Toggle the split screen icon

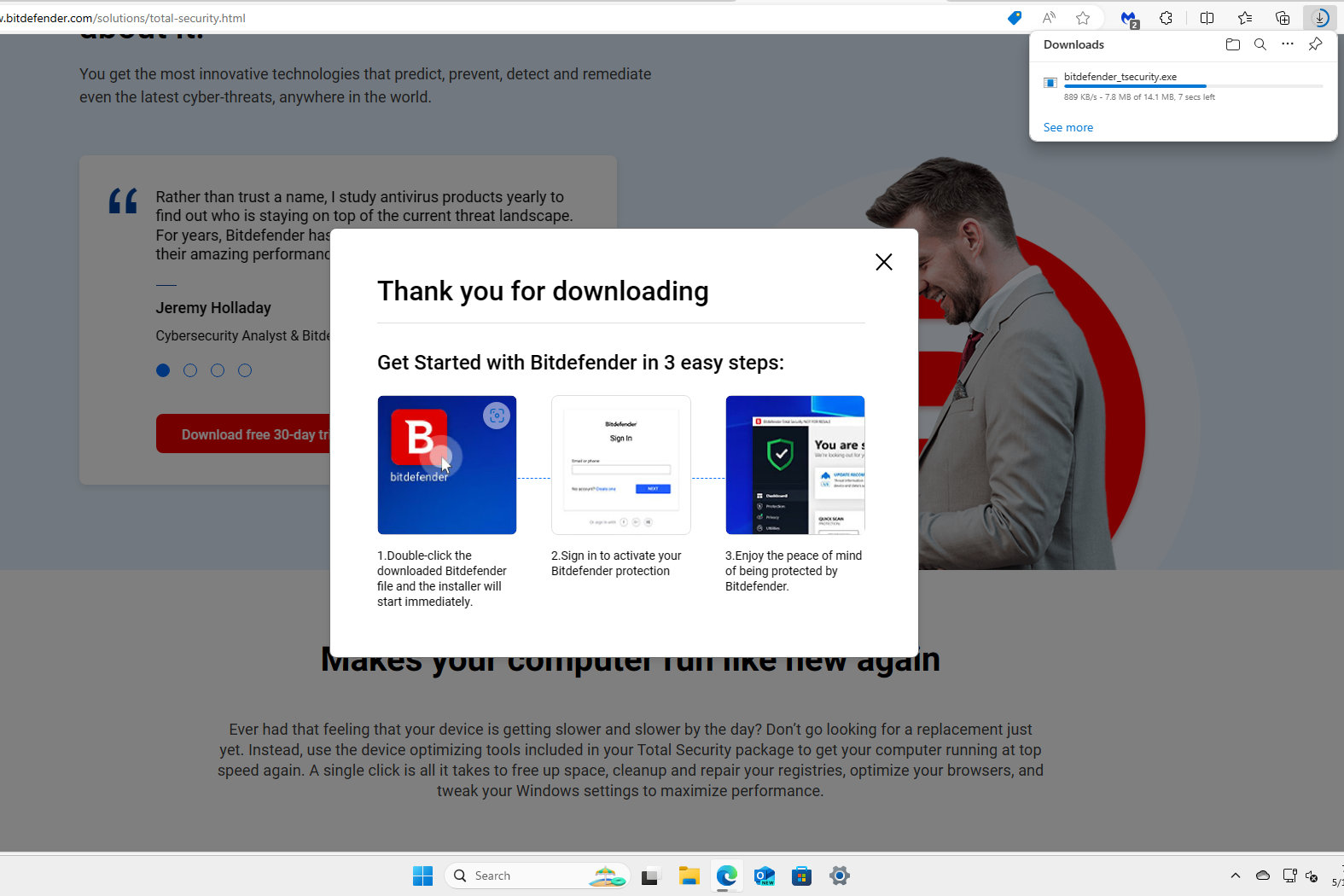pyautogui.click(x=1207, y=18)
